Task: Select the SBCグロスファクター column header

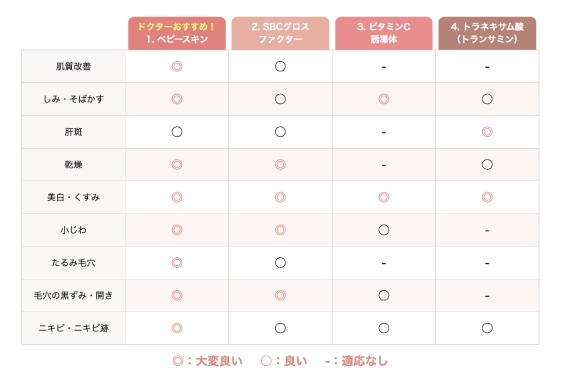Action: pyautogui.click(x=280, y=33)
